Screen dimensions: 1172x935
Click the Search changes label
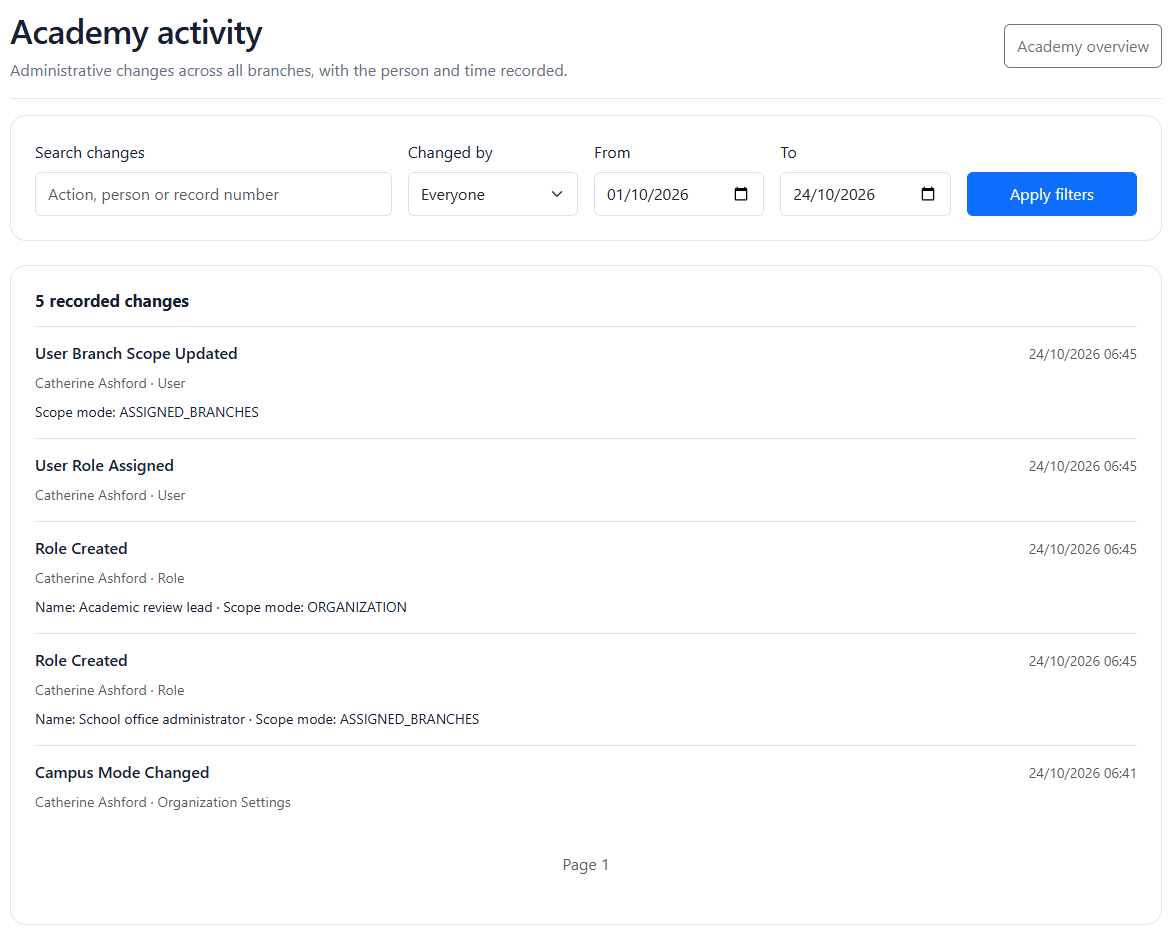tap(90, 152)
